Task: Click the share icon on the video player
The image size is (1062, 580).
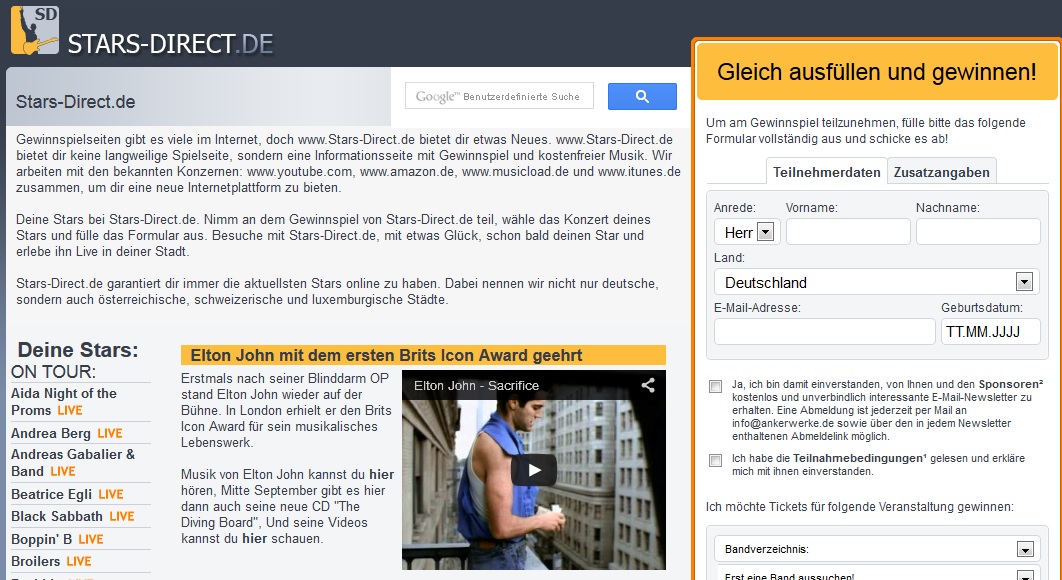Action: 648,386
